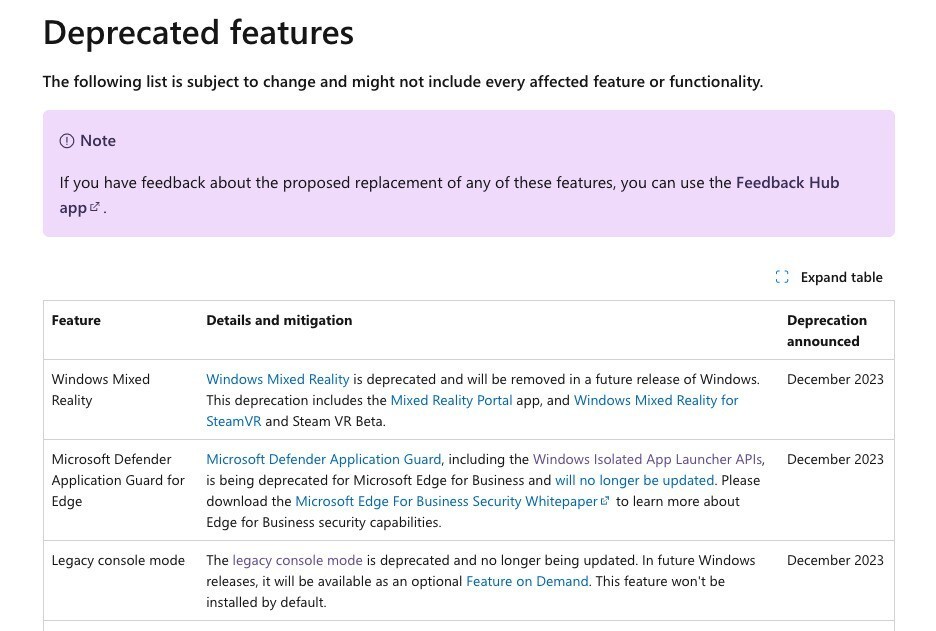The width and height of the screenshot is (936, 631).
Task: Click the Expand table icon
Action: (x=782, y=277)
